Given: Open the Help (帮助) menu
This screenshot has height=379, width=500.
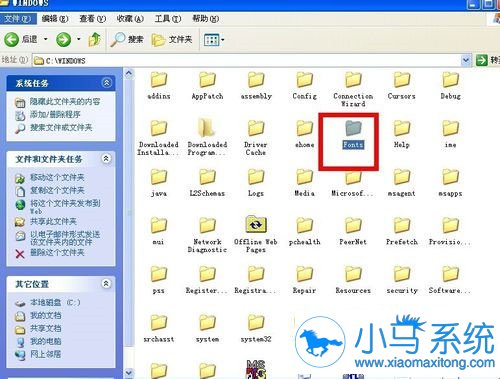Looking at the screenshot, I should coord(205,19).
